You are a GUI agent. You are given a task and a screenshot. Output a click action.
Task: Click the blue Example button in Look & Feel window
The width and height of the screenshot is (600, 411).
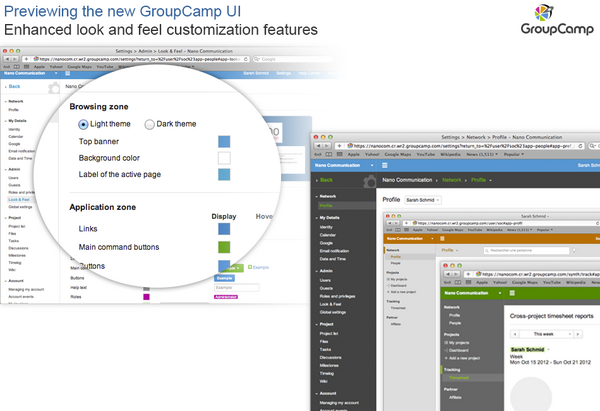pyautogui.click(x=224, y=278)
